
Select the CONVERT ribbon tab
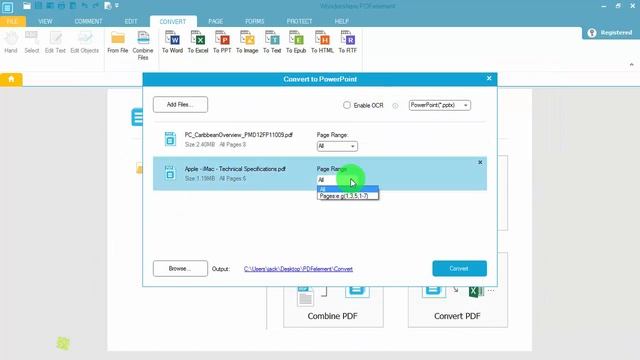173,21
